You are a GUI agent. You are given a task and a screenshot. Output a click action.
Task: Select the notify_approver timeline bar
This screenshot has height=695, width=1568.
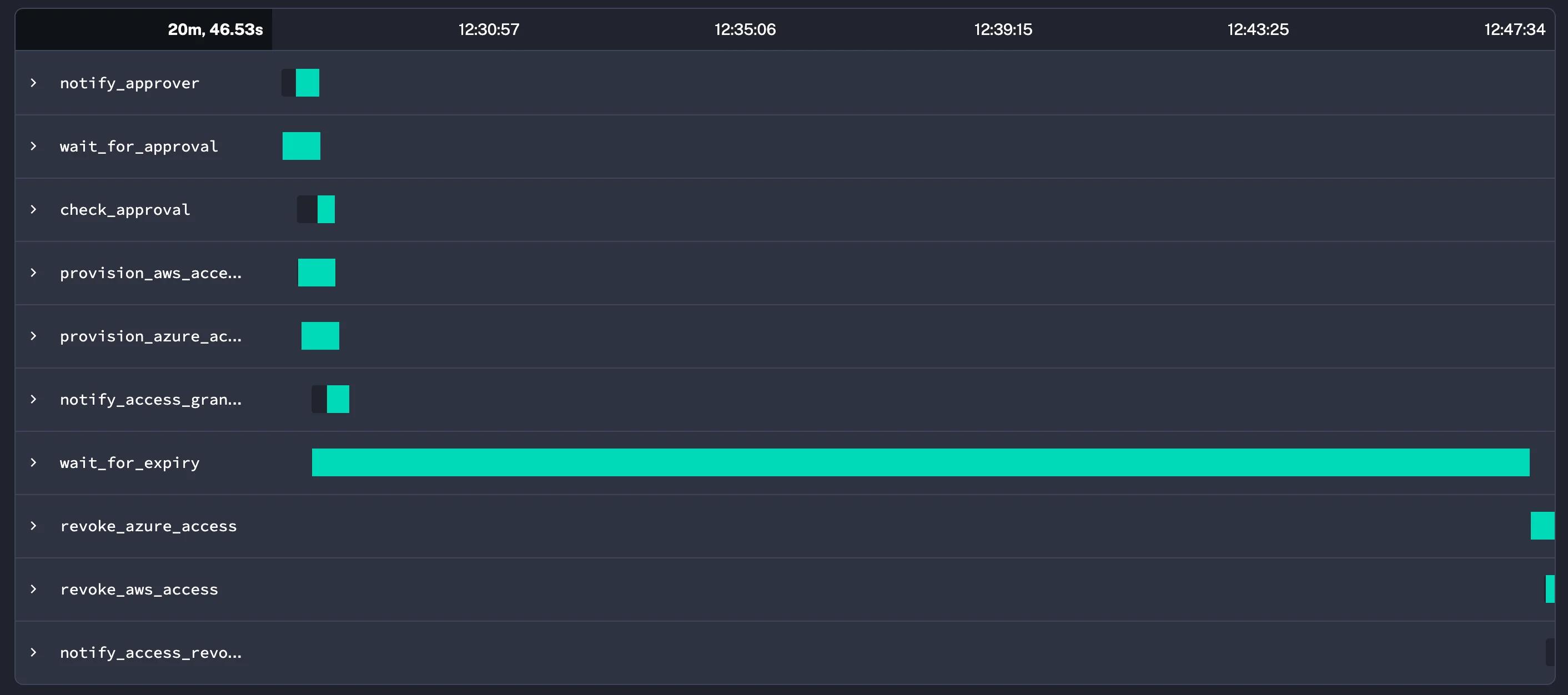tap(308, 83)
